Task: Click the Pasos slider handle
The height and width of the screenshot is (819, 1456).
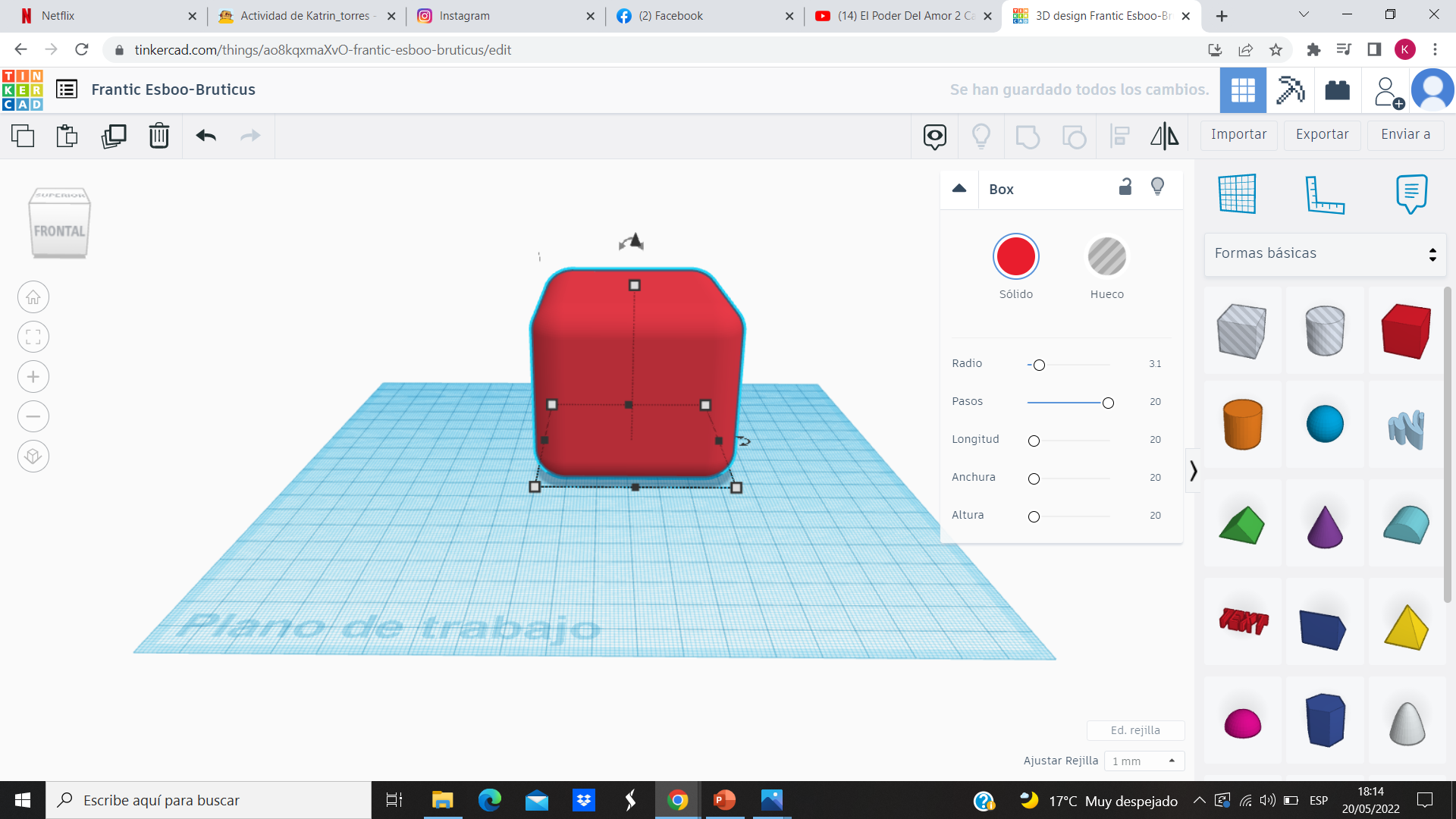Action: click(x=1108, y=403)
